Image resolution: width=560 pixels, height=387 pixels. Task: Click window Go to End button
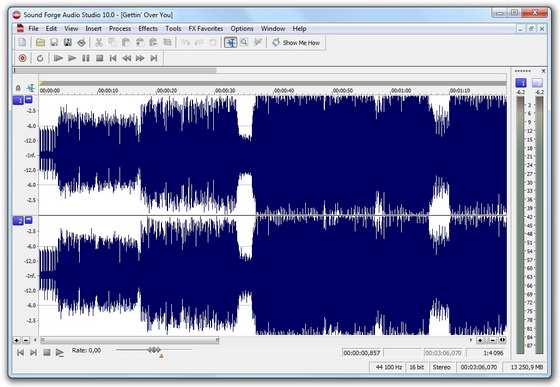[x=33, y=353]
